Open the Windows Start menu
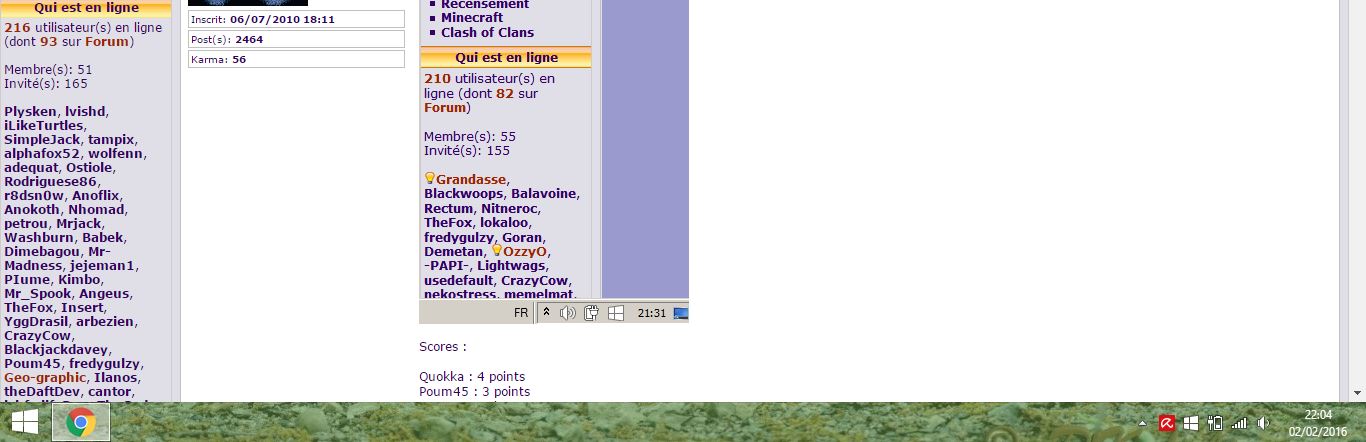Viewport: 1366px width, 442px height. pos(24,422)
